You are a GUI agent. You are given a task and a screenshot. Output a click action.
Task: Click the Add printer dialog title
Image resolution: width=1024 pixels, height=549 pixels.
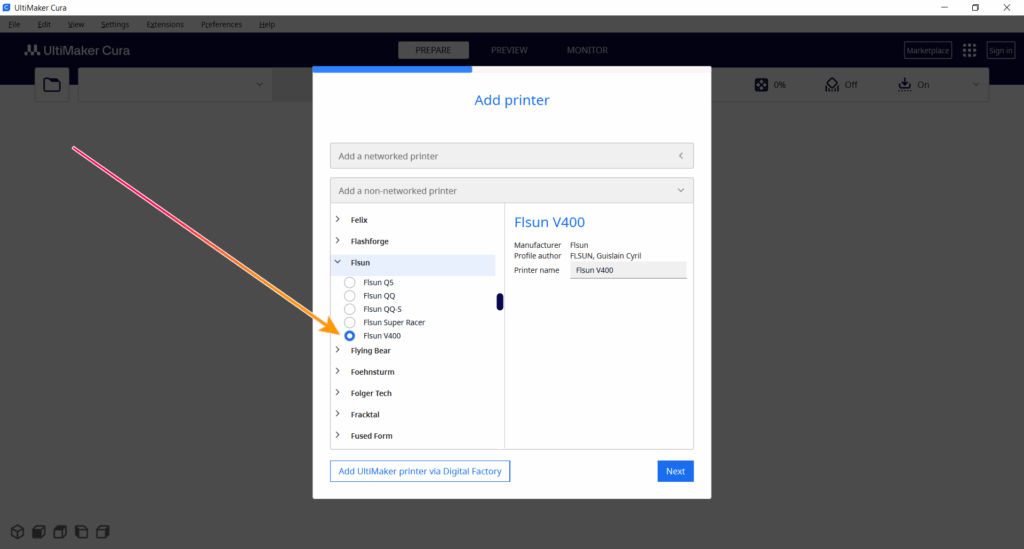(512, 100)
